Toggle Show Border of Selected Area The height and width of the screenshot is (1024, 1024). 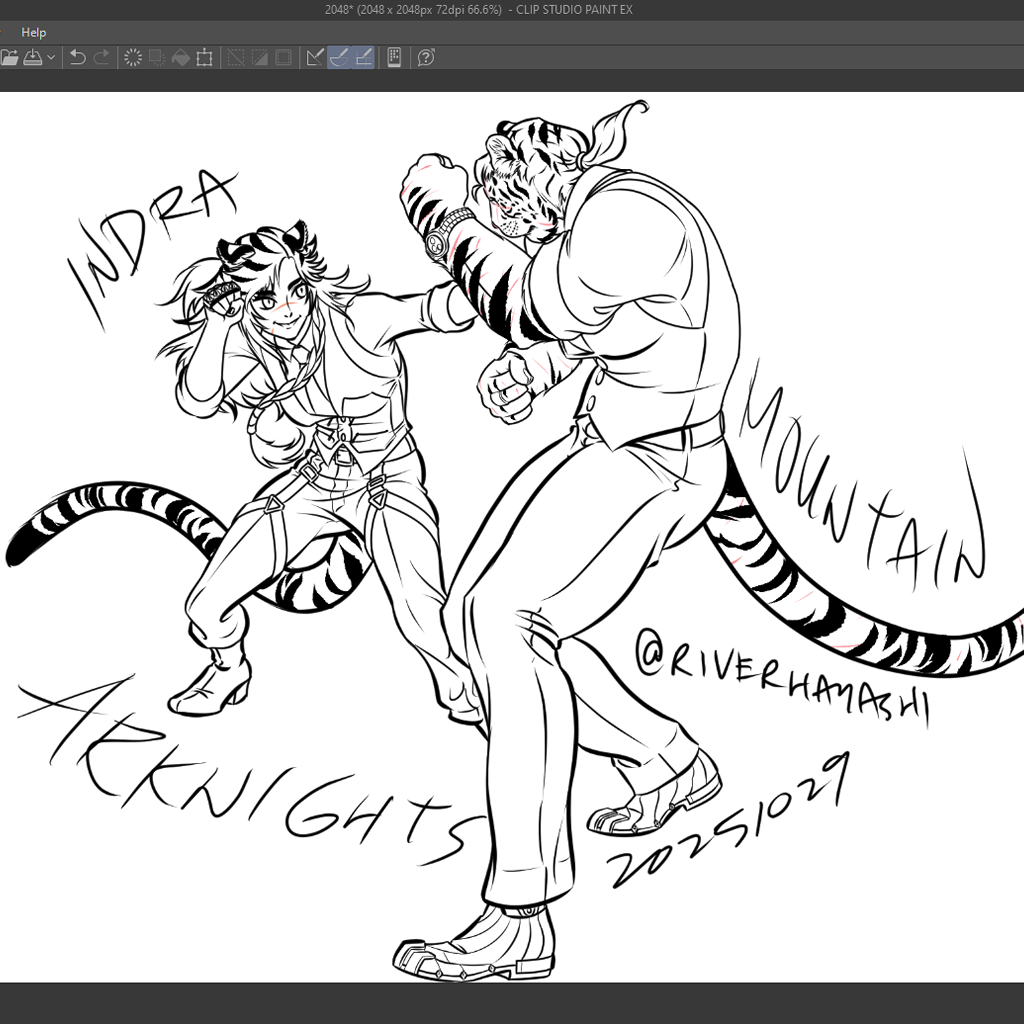point(284,58)
